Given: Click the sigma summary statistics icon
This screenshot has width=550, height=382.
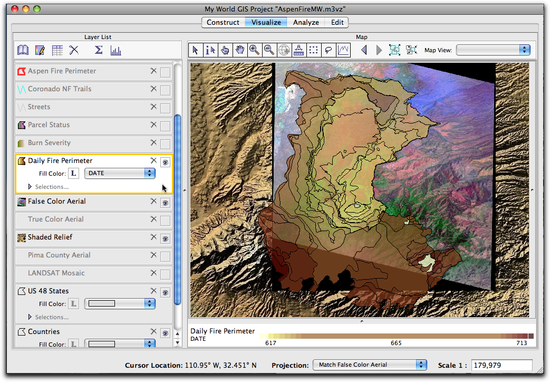Looking at the screenshot, I should 99,50.
